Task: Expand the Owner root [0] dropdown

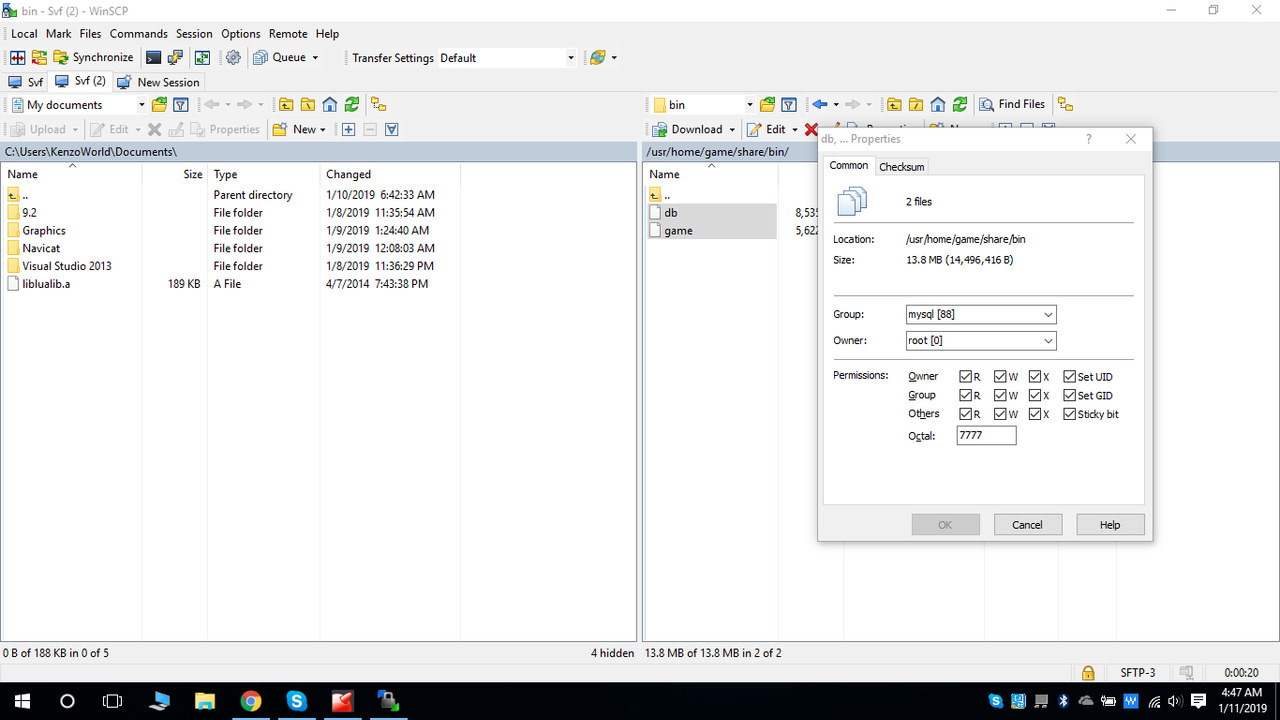Action: coord(1048,341)
